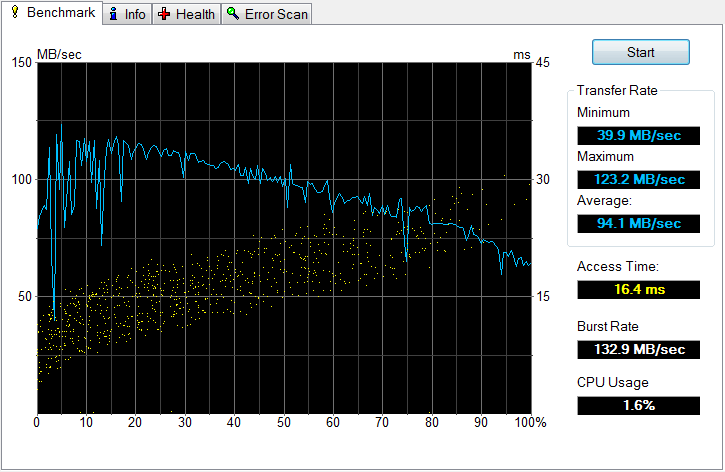The image size is (725, 472).
Task: Click the MB/sec axis label on graph
Action: click(x=59, y=54)
